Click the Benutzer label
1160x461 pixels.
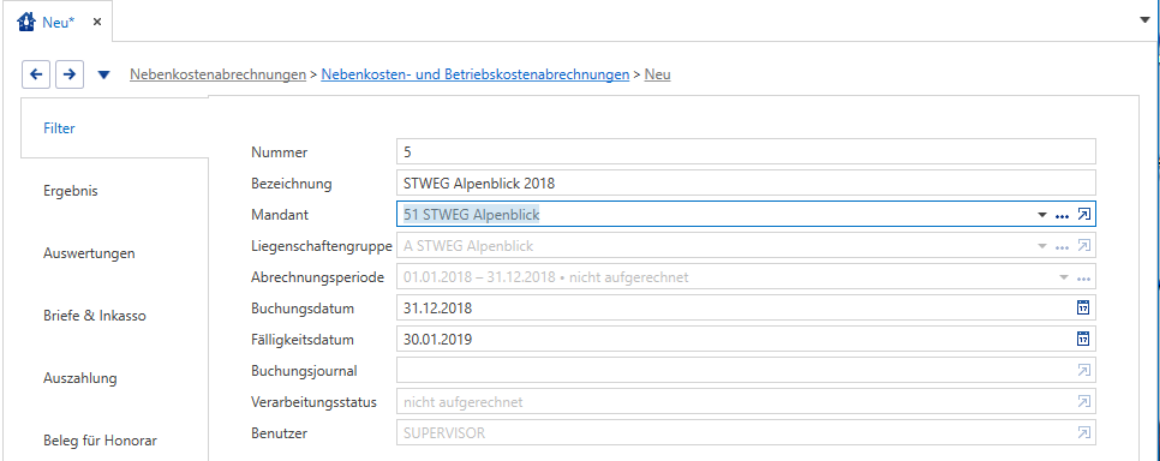point(279,434)
